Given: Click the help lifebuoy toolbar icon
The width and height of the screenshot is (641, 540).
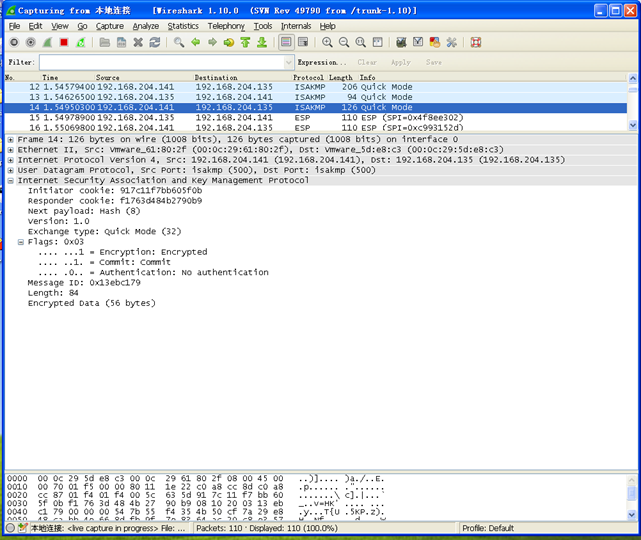Looking at the screenshot, I should (476, 43).
